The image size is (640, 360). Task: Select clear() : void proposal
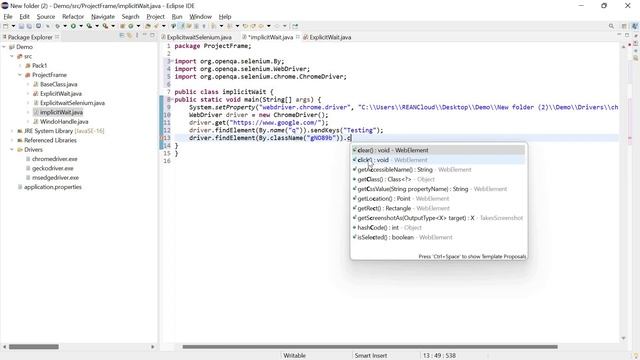coord(438,150)
